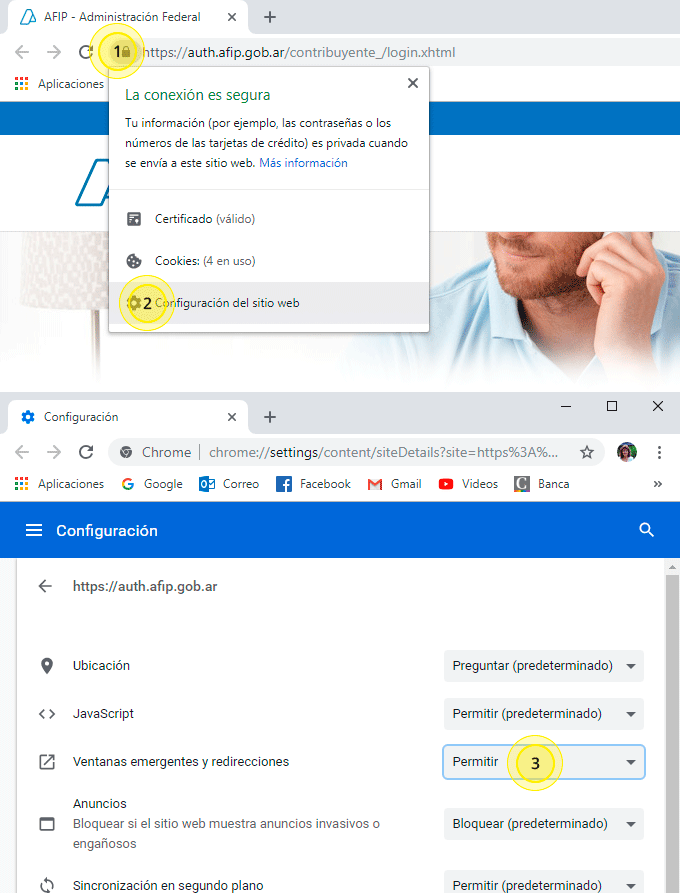The height and width of the screenshot is (893, 680).
Task: Expand the Anuncios Bloquear dropdown
Action: tap(543, 824)
